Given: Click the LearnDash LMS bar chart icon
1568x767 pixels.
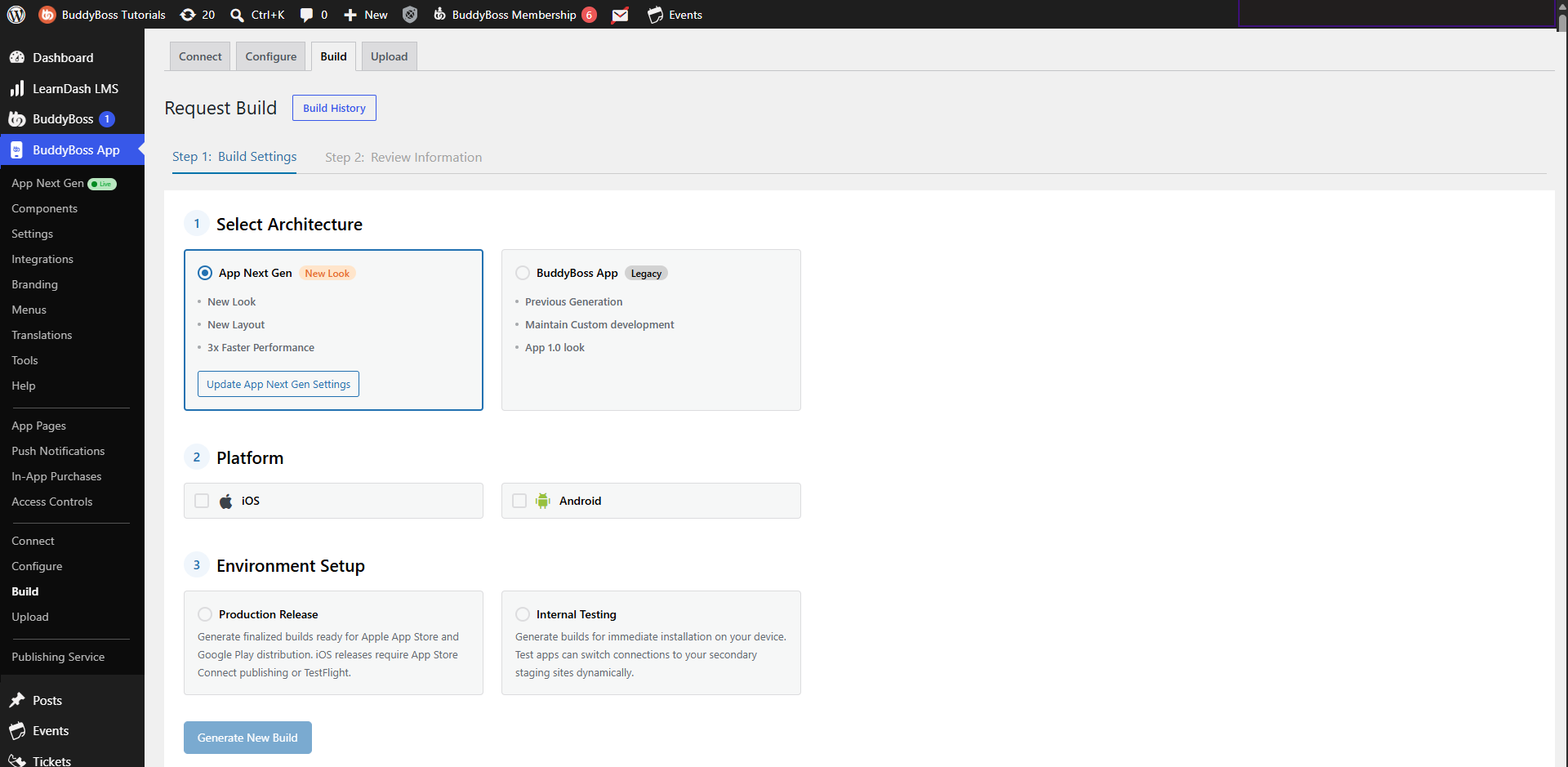Looking at the screenshot, I should point(17,88).
